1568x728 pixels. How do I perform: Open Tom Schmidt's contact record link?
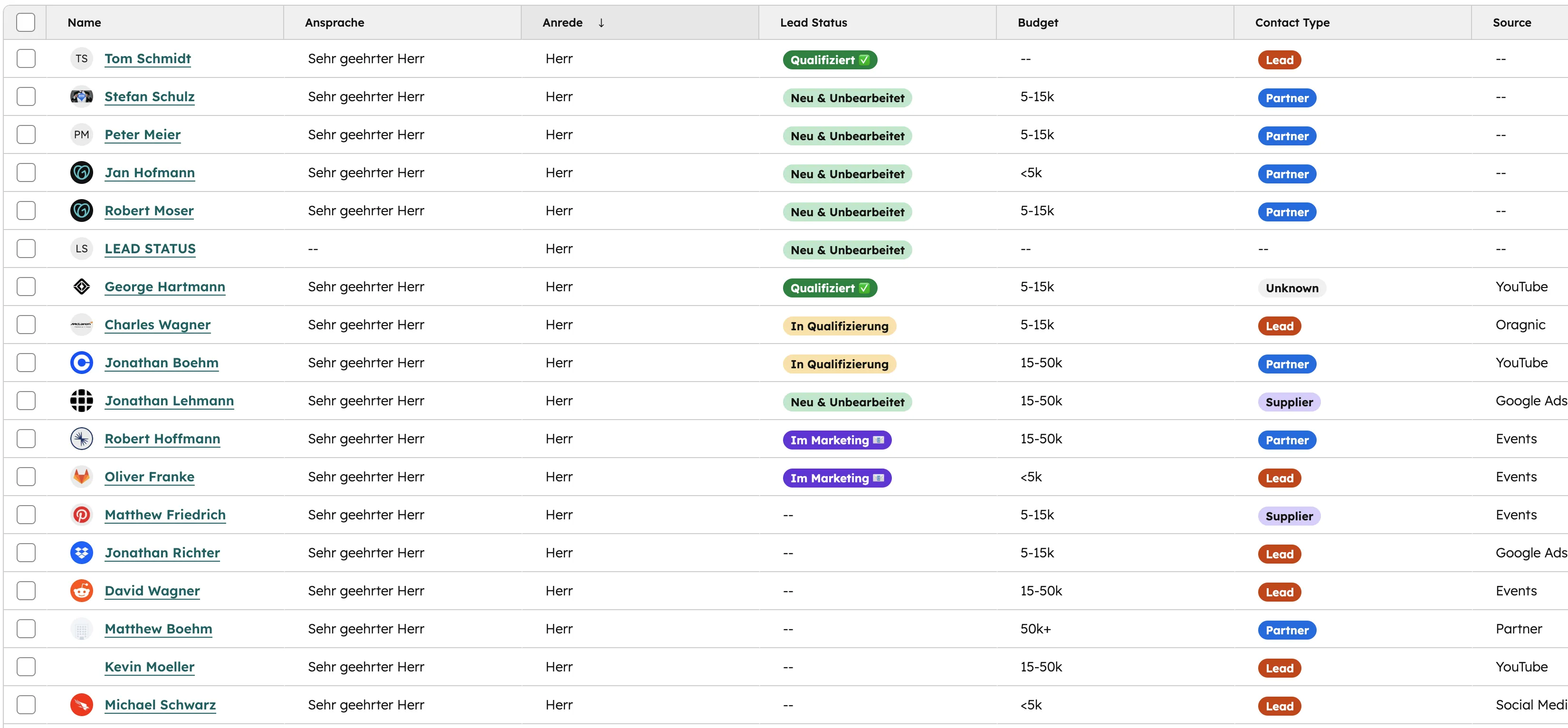pyautogui.click(x=147, y=58)
